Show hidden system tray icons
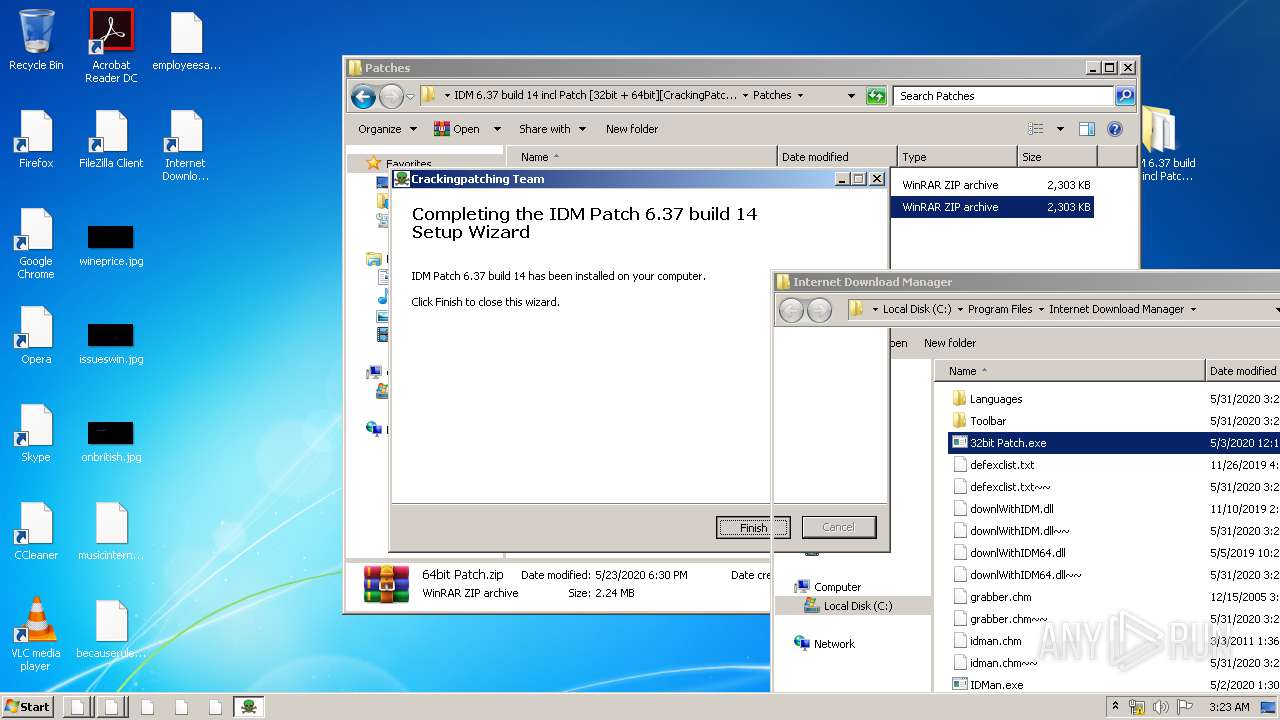This screenshot has width=1280, height=720. coord(1115,707)
